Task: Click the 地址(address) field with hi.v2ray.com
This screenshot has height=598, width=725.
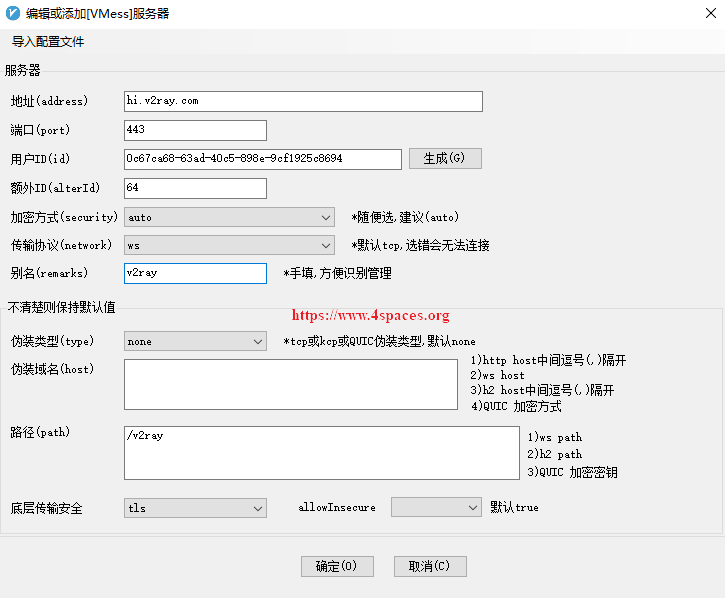Action: coord(303,101)
